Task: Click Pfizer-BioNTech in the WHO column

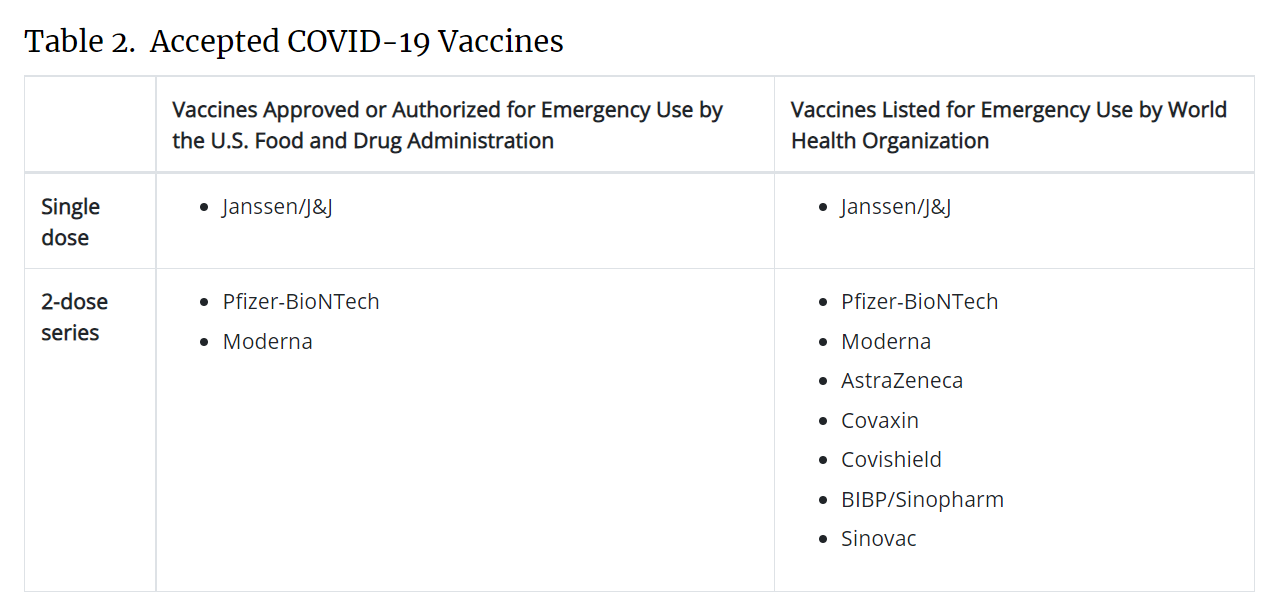Action: 920,302
